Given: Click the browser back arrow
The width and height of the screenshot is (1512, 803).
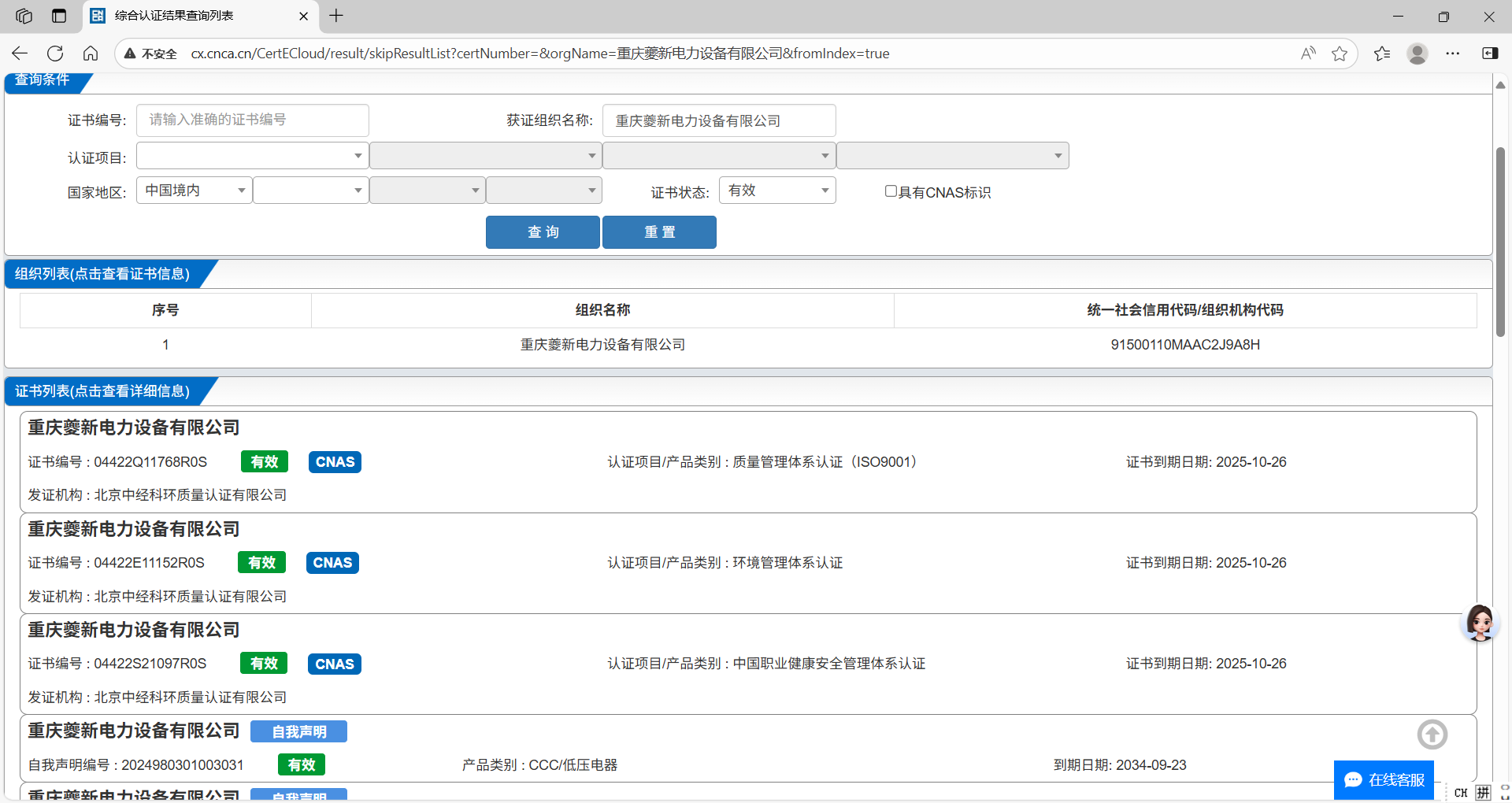Looking at the screenshot, I should pyautogui.click(x=20, y=54).
